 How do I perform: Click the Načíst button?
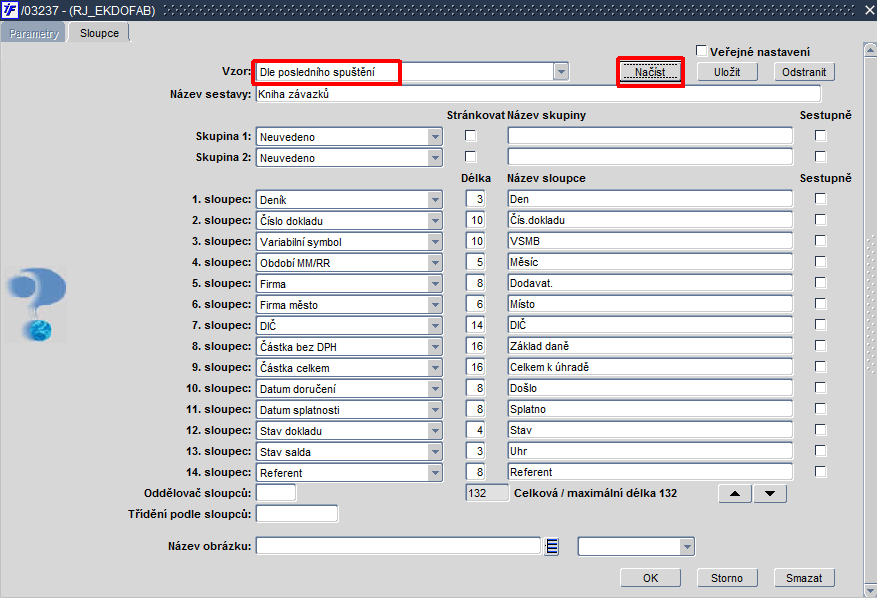click(650, 72)
